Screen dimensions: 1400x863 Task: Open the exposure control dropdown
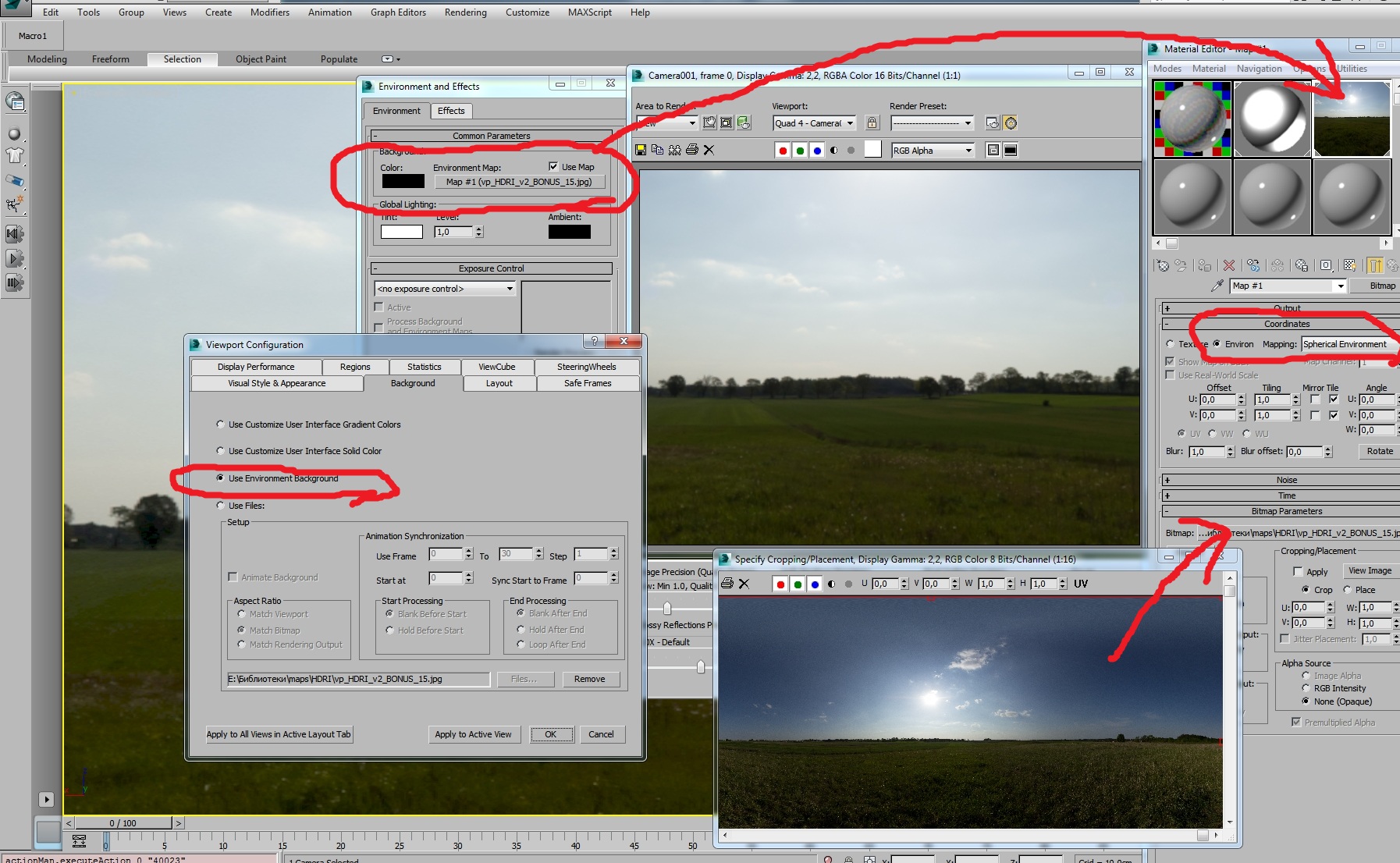[x=445, y=289]
